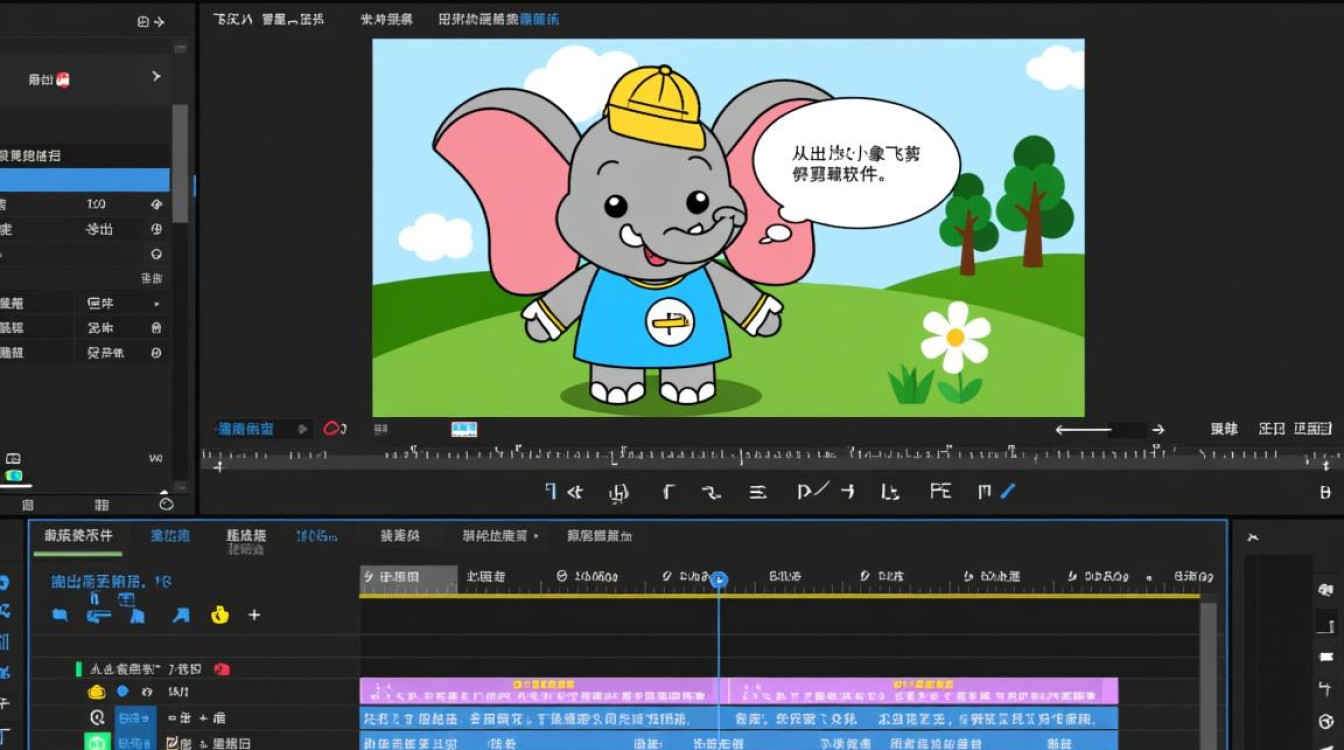Click the round icon at right edge strip's bottom
This screenshot has width=1344, height=750.
(1326, 722)
